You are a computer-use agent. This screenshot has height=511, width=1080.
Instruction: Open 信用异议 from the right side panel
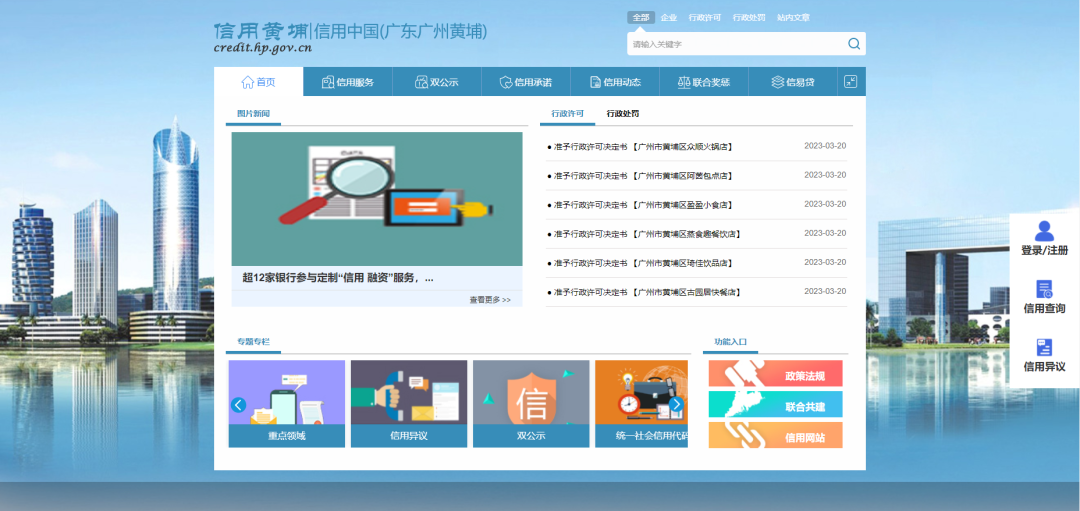pyautogui.click(x=1044, y=355)
